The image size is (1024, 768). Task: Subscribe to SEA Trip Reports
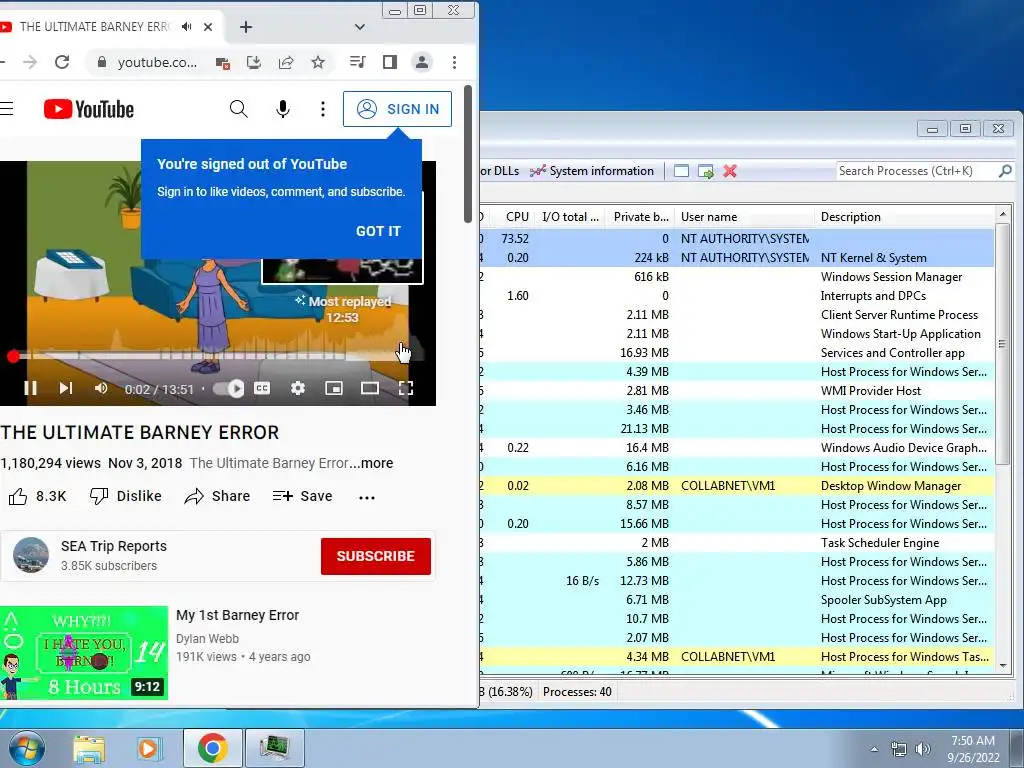pyautogui.click(x=376, y=556)
